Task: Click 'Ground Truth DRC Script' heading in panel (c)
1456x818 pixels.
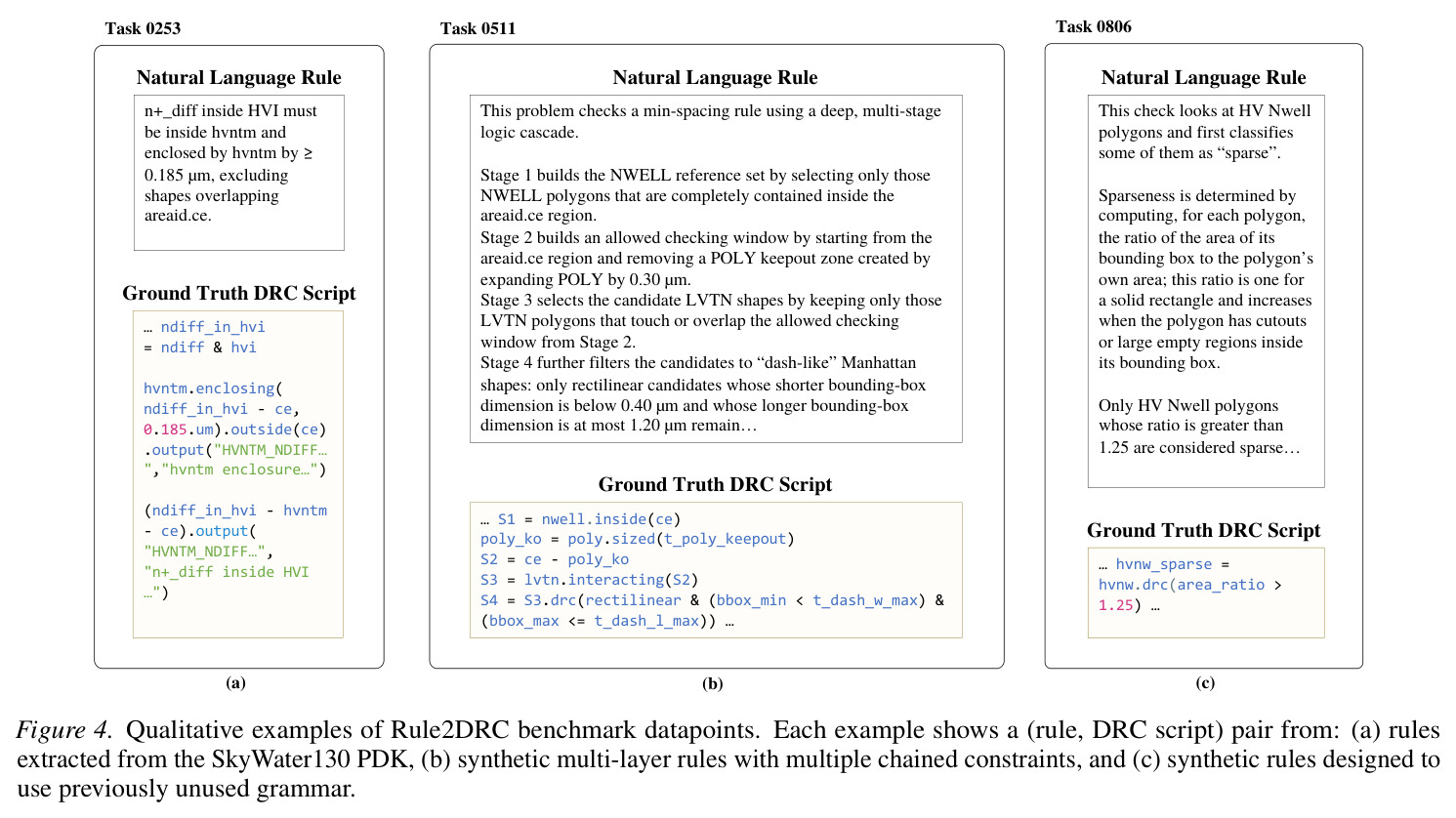Action: 1204,531
